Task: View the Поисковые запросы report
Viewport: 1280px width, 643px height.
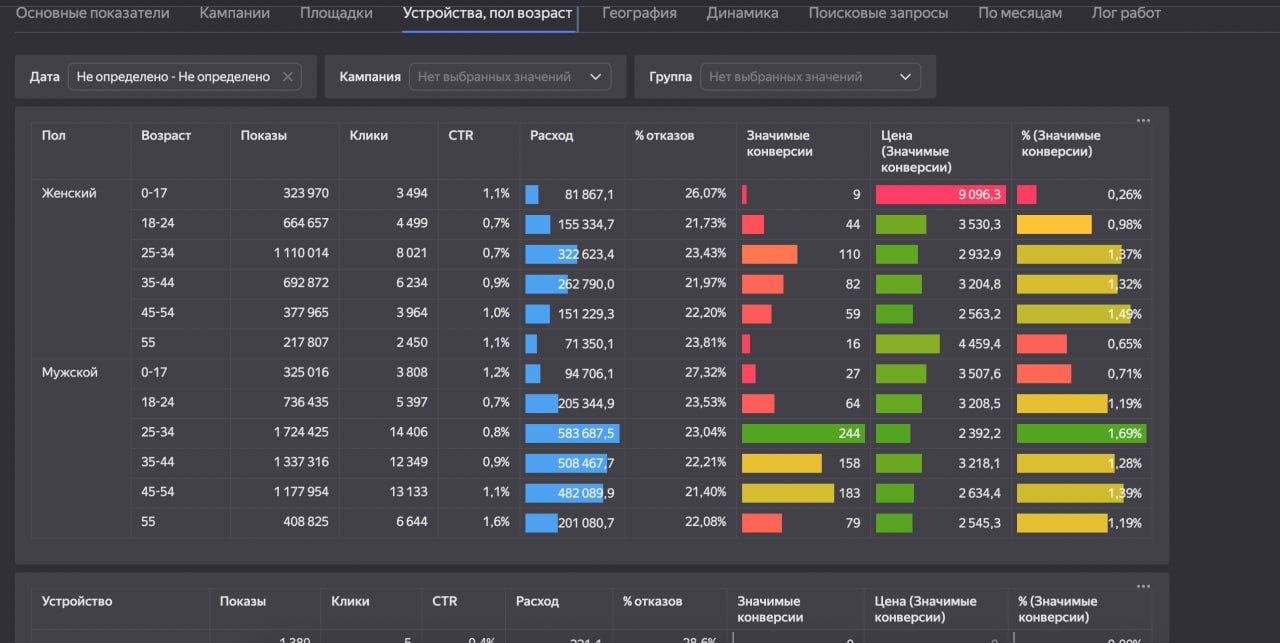Action: click(x=877, y=13)
